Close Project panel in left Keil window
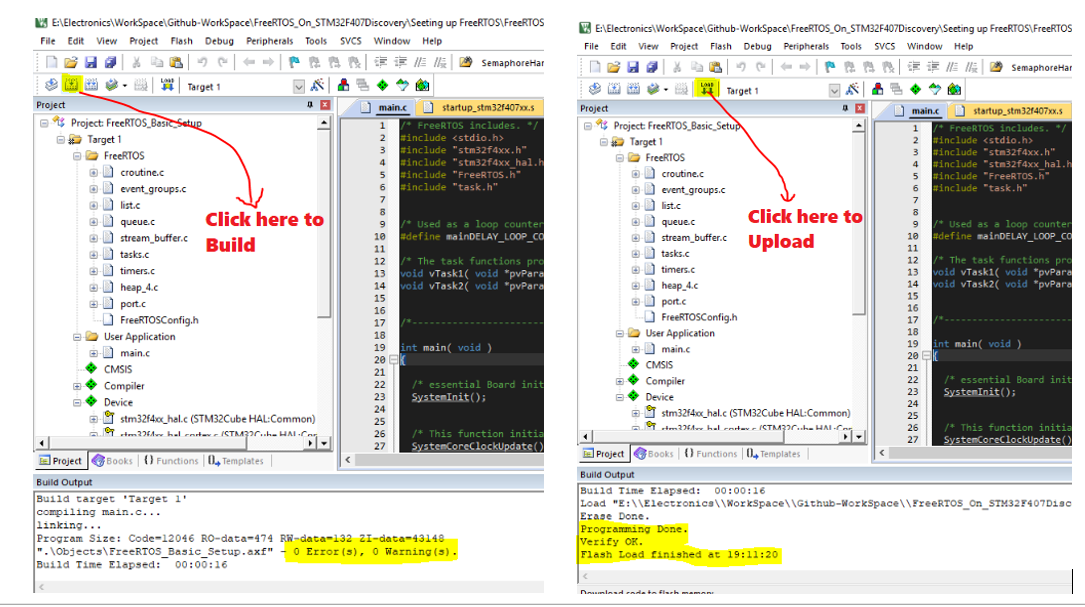 click(x=325, y=105)
